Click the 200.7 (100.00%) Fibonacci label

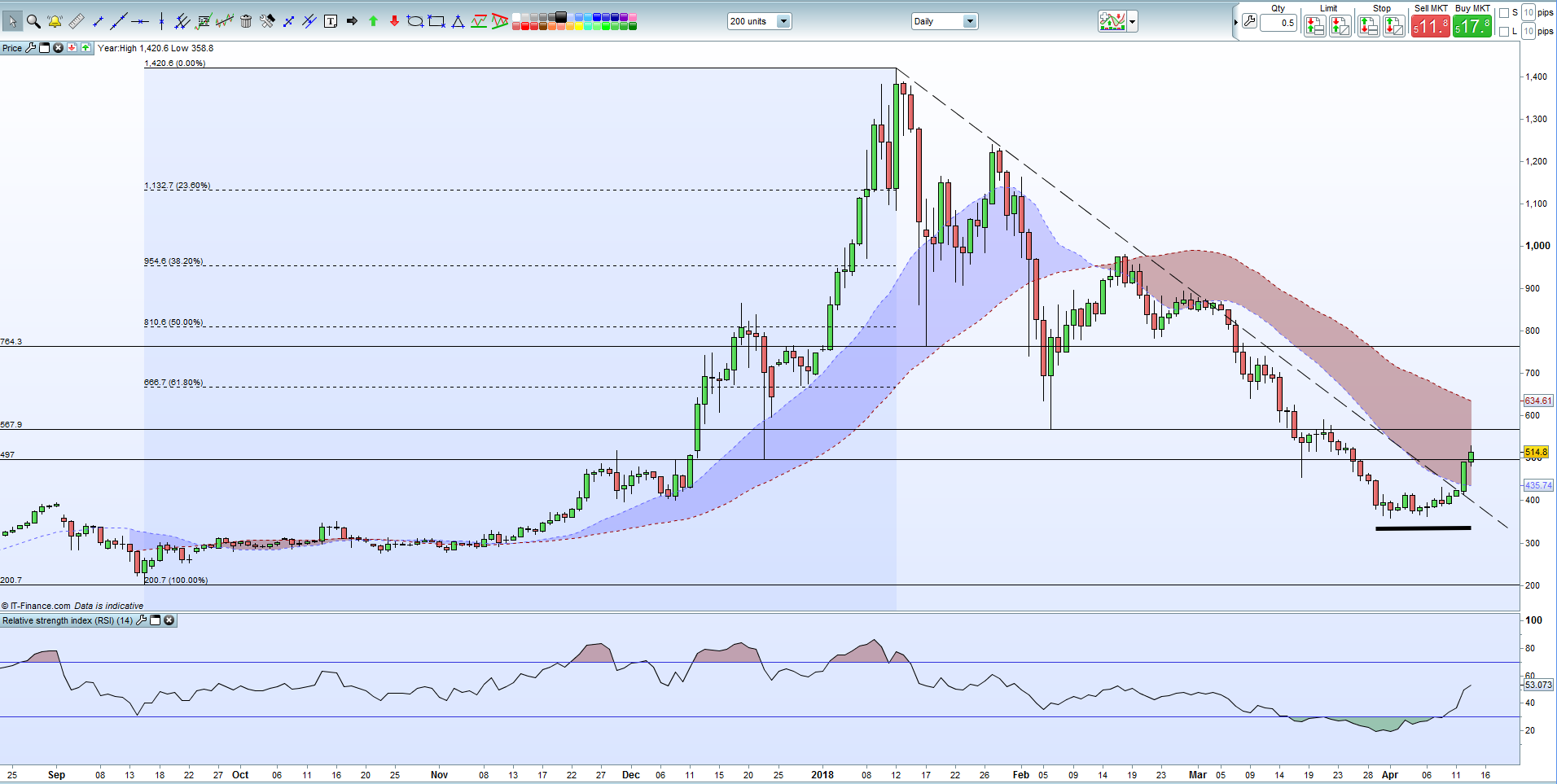(176, 580)
